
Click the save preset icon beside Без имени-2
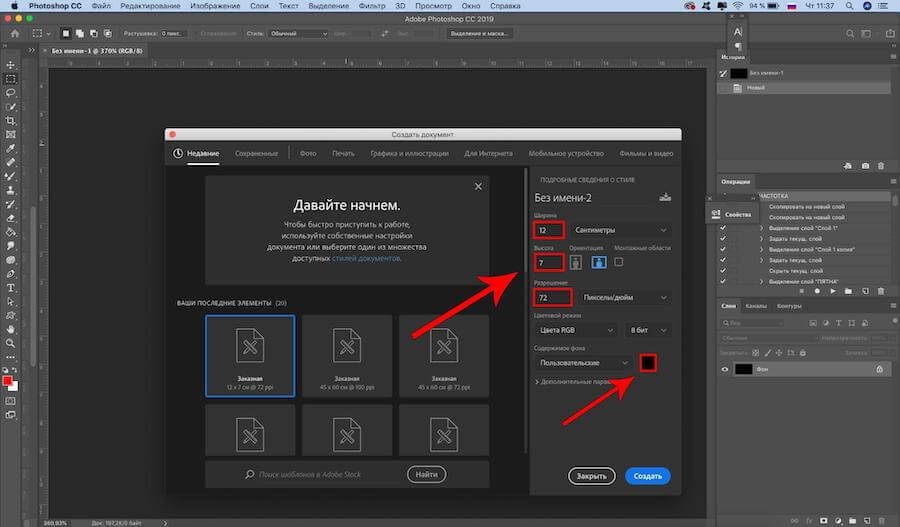(665, 198)
